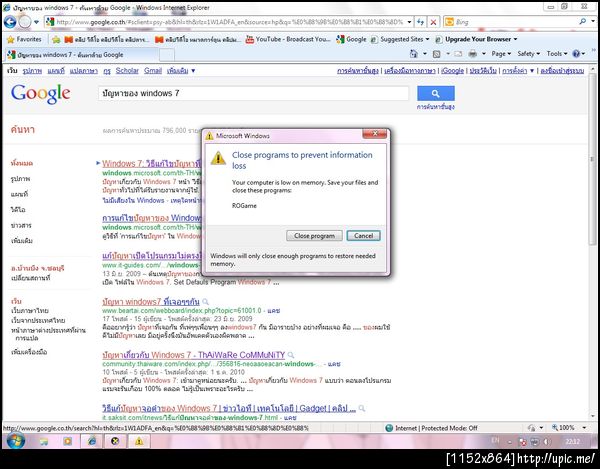Viewport: 600px width, 469px height.
Task: Click 'ROGame' program name in dialog
Action: pyautogui.click(x=244, y=206)
